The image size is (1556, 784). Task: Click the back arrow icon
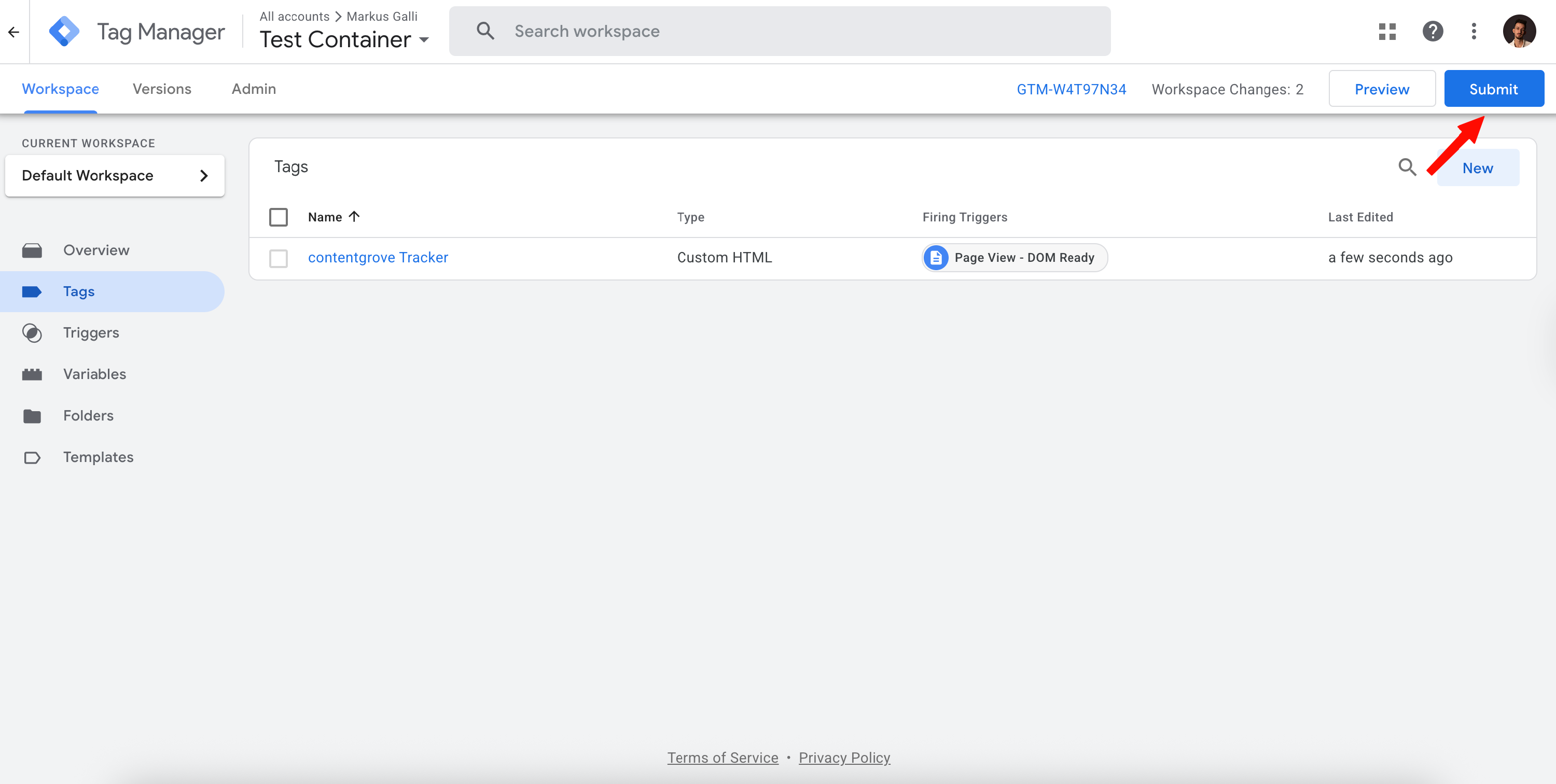(13, 32)
